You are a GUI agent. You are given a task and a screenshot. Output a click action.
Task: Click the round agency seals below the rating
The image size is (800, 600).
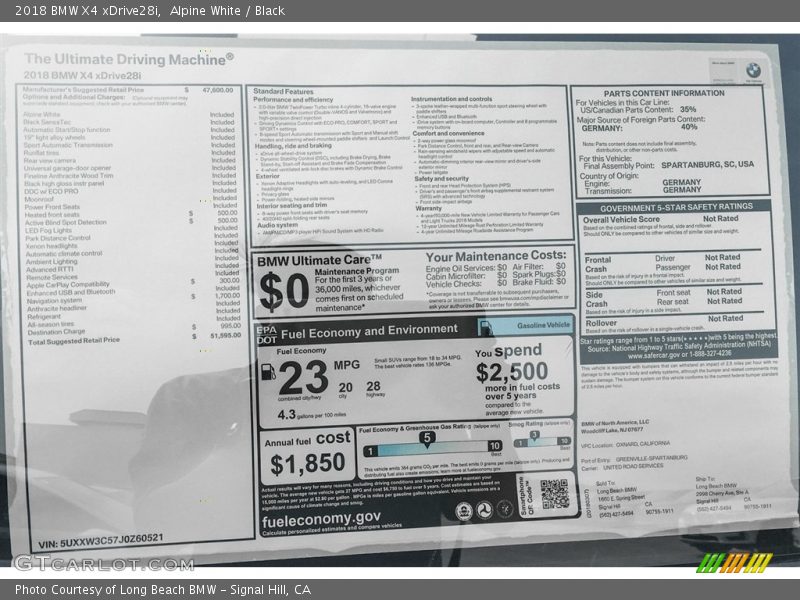click(485, 510)
